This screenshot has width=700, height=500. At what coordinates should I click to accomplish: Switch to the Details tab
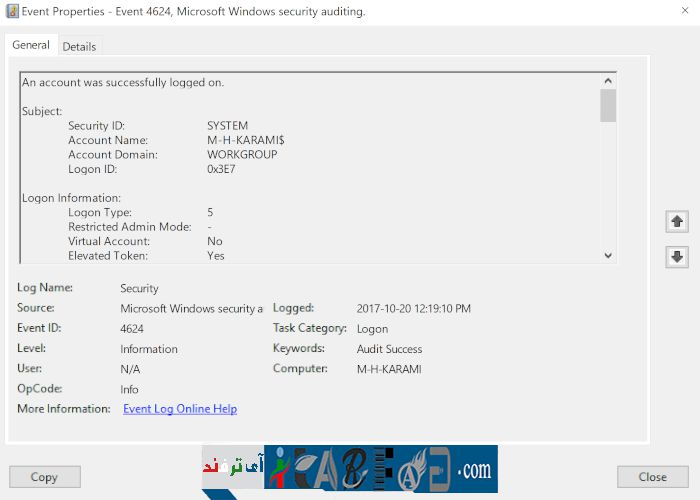coord(79,47)
